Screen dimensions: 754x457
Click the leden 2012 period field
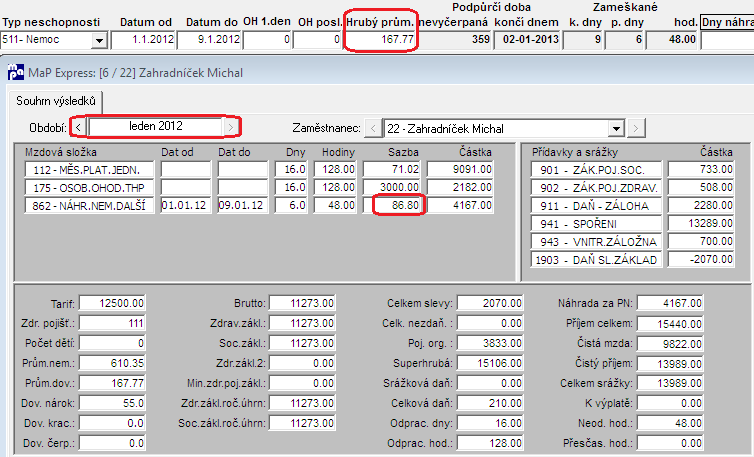coord(155,127)
